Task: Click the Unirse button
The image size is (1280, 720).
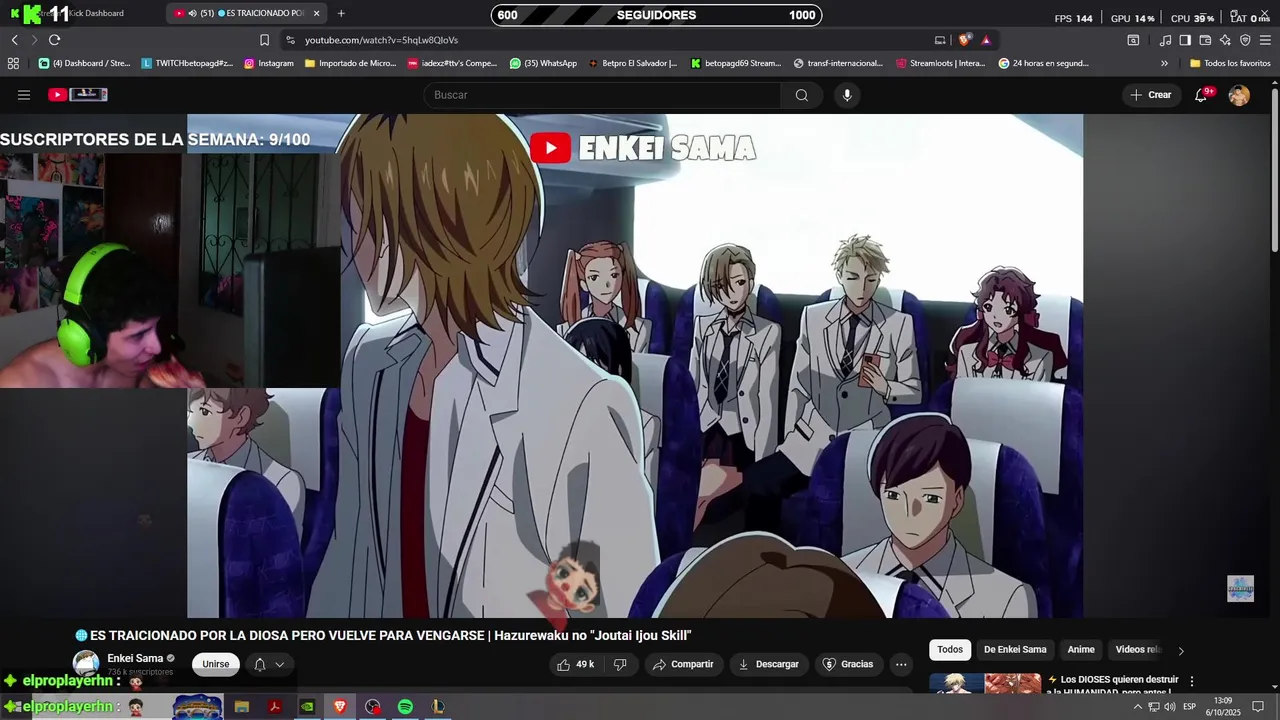Action: tap(216, 664)
